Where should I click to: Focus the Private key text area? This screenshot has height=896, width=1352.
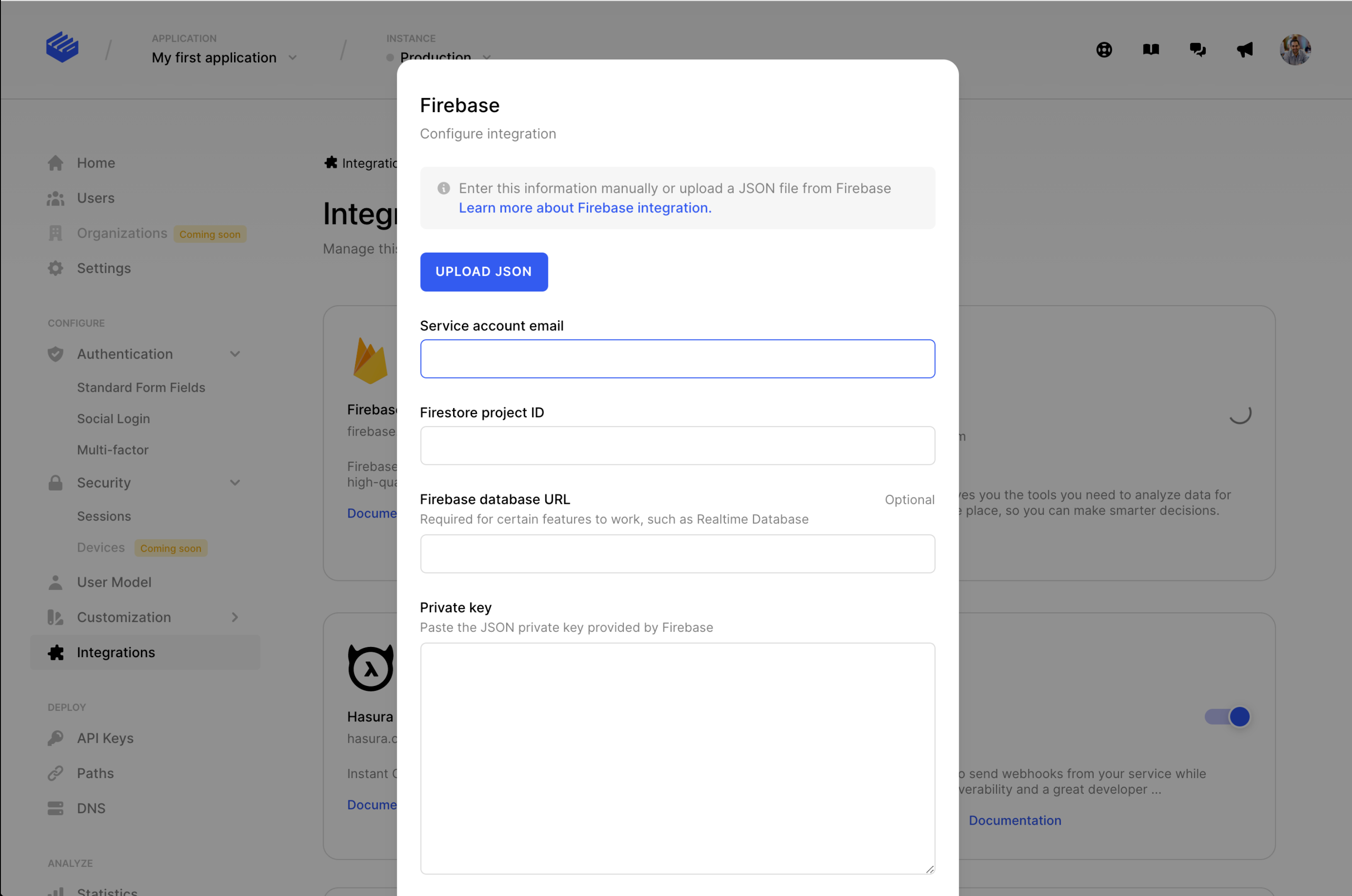[677, 758]
